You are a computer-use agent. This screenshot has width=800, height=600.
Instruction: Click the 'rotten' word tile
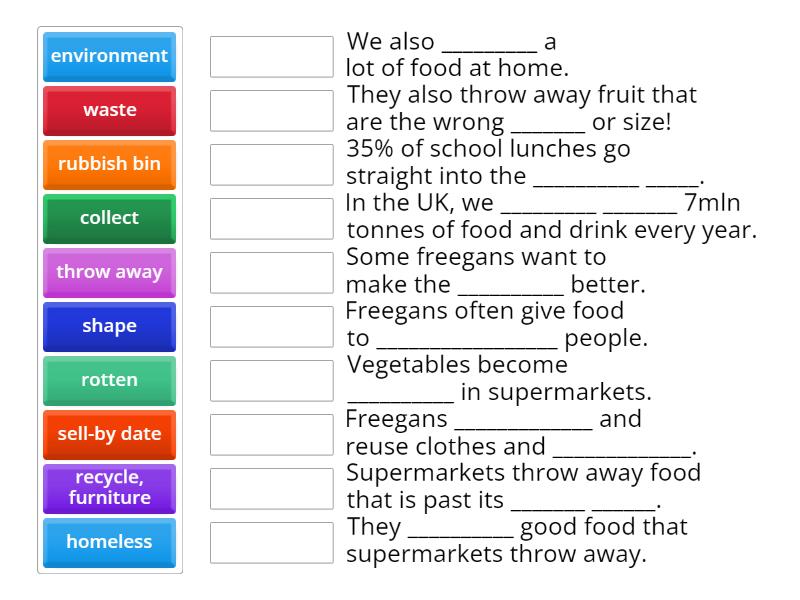click(109, 380)
